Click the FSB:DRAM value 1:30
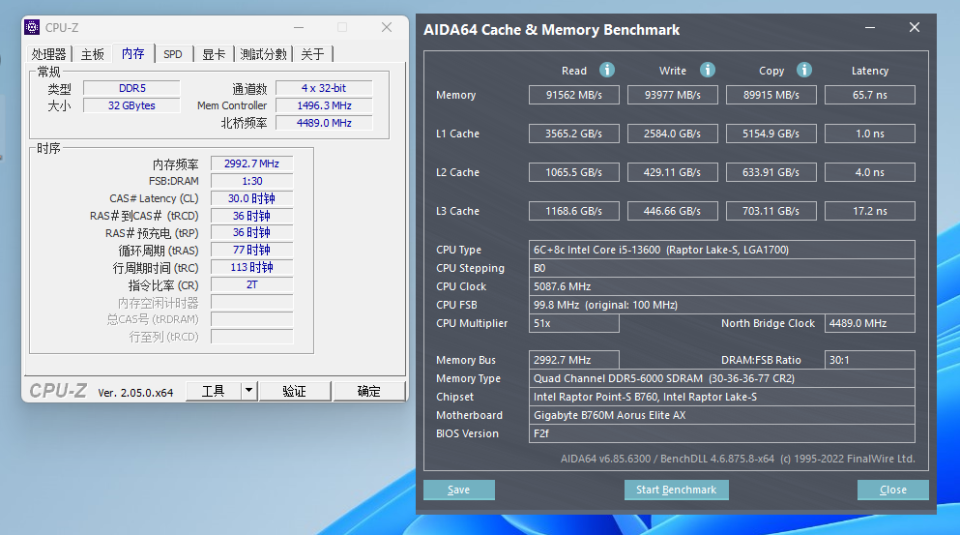 click(252, 181)
